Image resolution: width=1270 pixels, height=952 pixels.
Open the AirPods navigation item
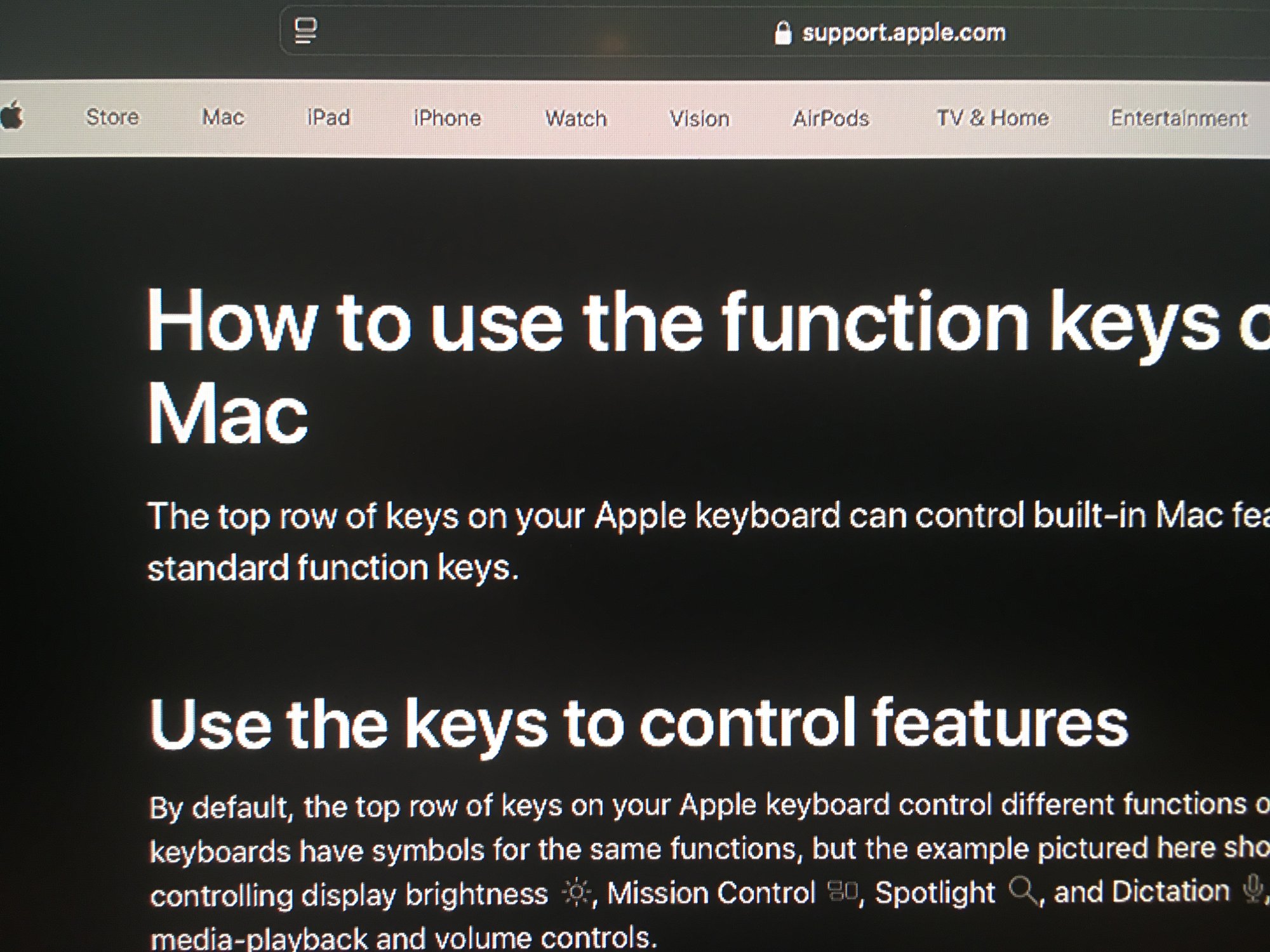pyautogui.click(x=831, y=119)
